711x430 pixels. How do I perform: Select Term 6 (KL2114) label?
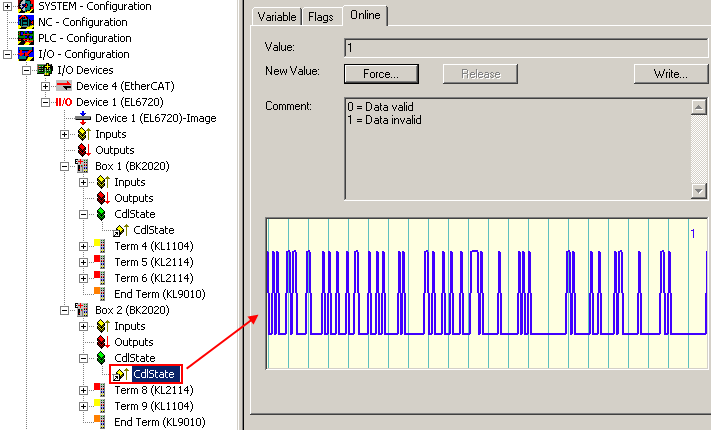[x=154, y=278]
